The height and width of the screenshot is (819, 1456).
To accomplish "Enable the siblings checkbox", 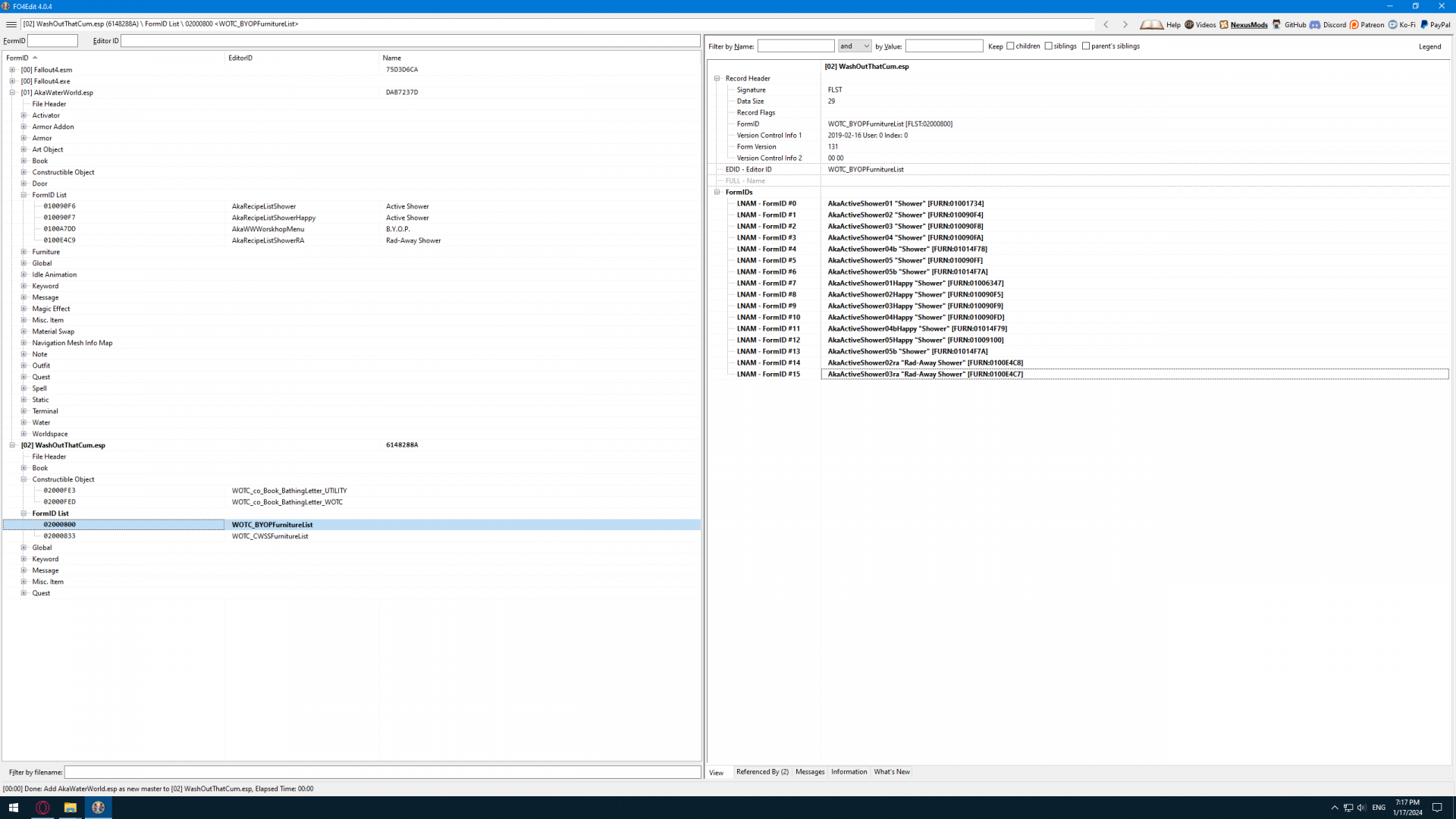I will [1049, 46].
